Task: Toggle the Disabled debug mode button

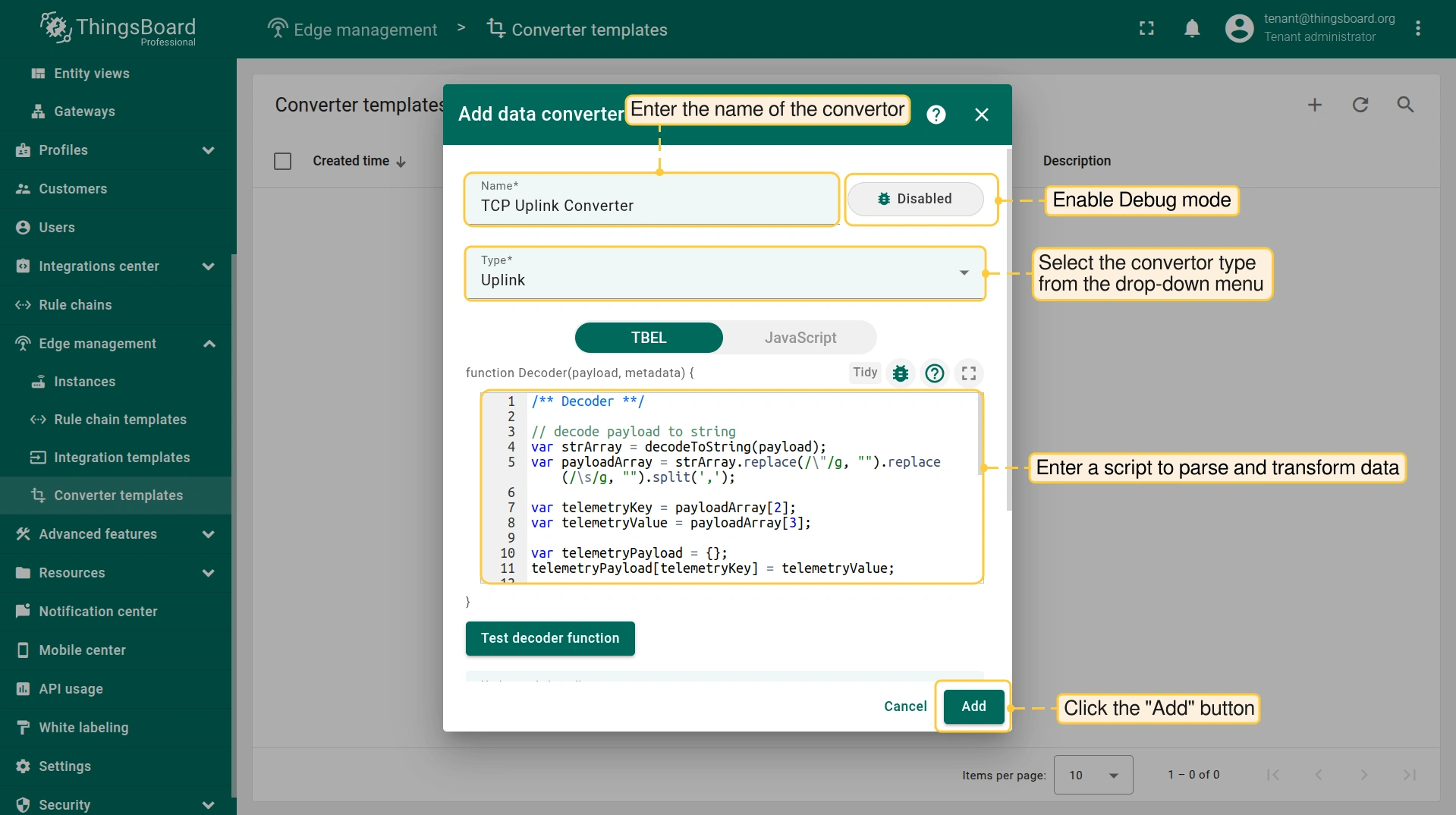Action: point(915,199)
